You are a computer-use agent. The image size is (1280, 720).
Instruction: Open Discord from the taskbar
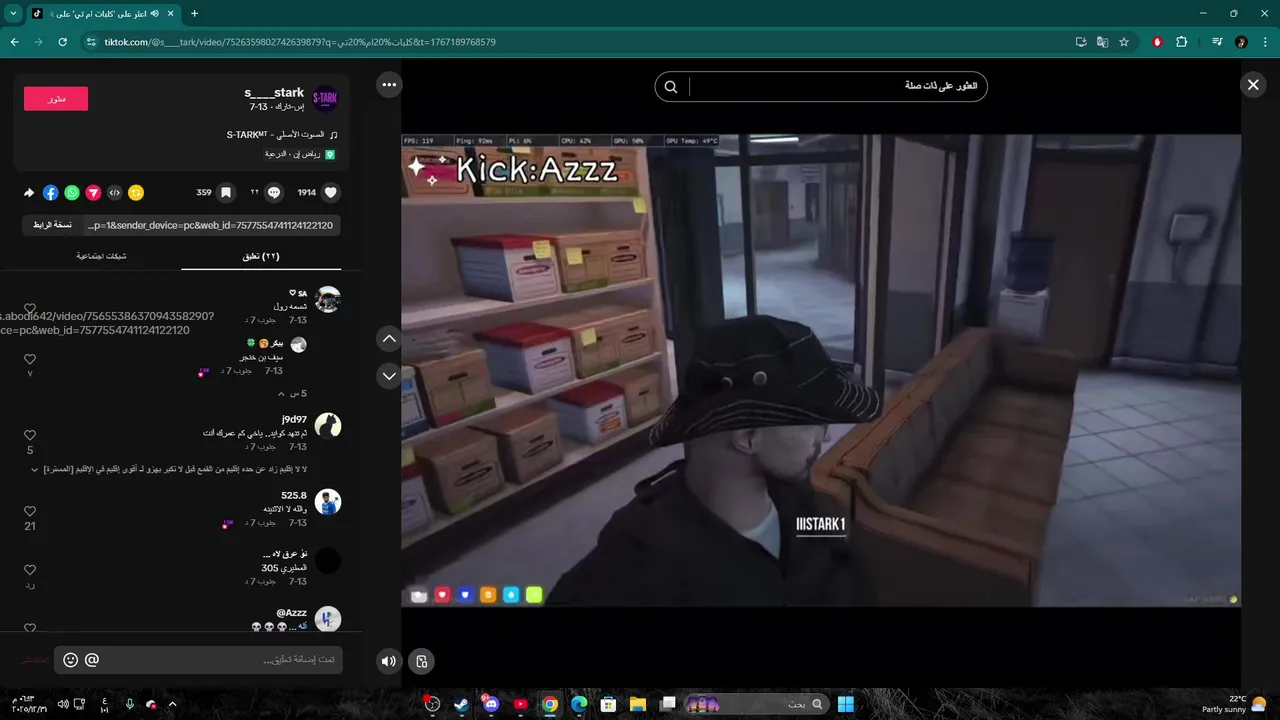coord(490,704)
